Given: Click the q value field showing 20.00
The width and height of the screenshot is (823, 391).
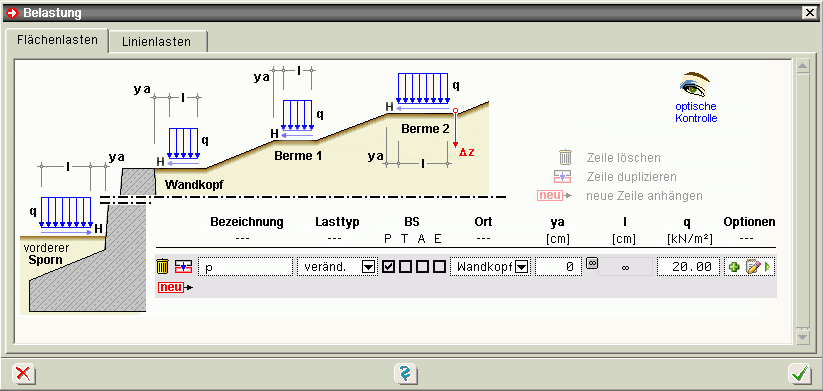Looking at the screenshot, I should click(688, 267).
